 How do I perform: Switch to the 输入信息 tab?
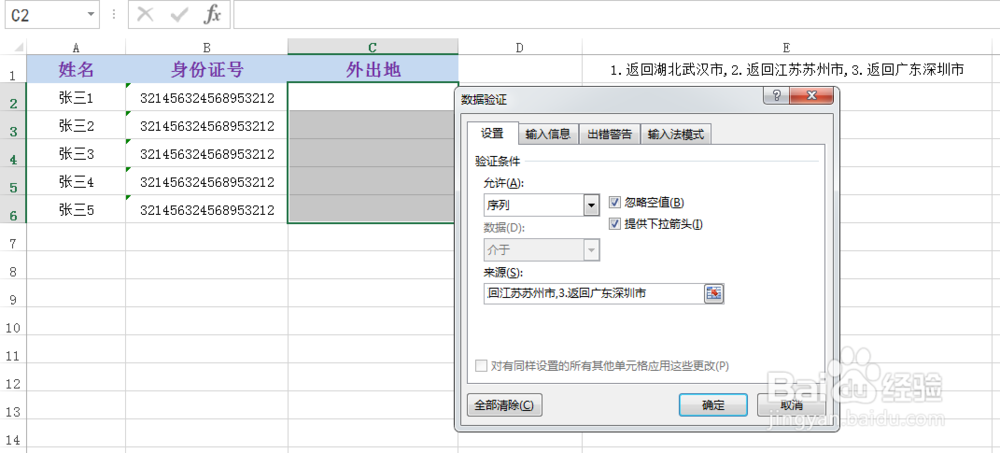click(548, 134)
